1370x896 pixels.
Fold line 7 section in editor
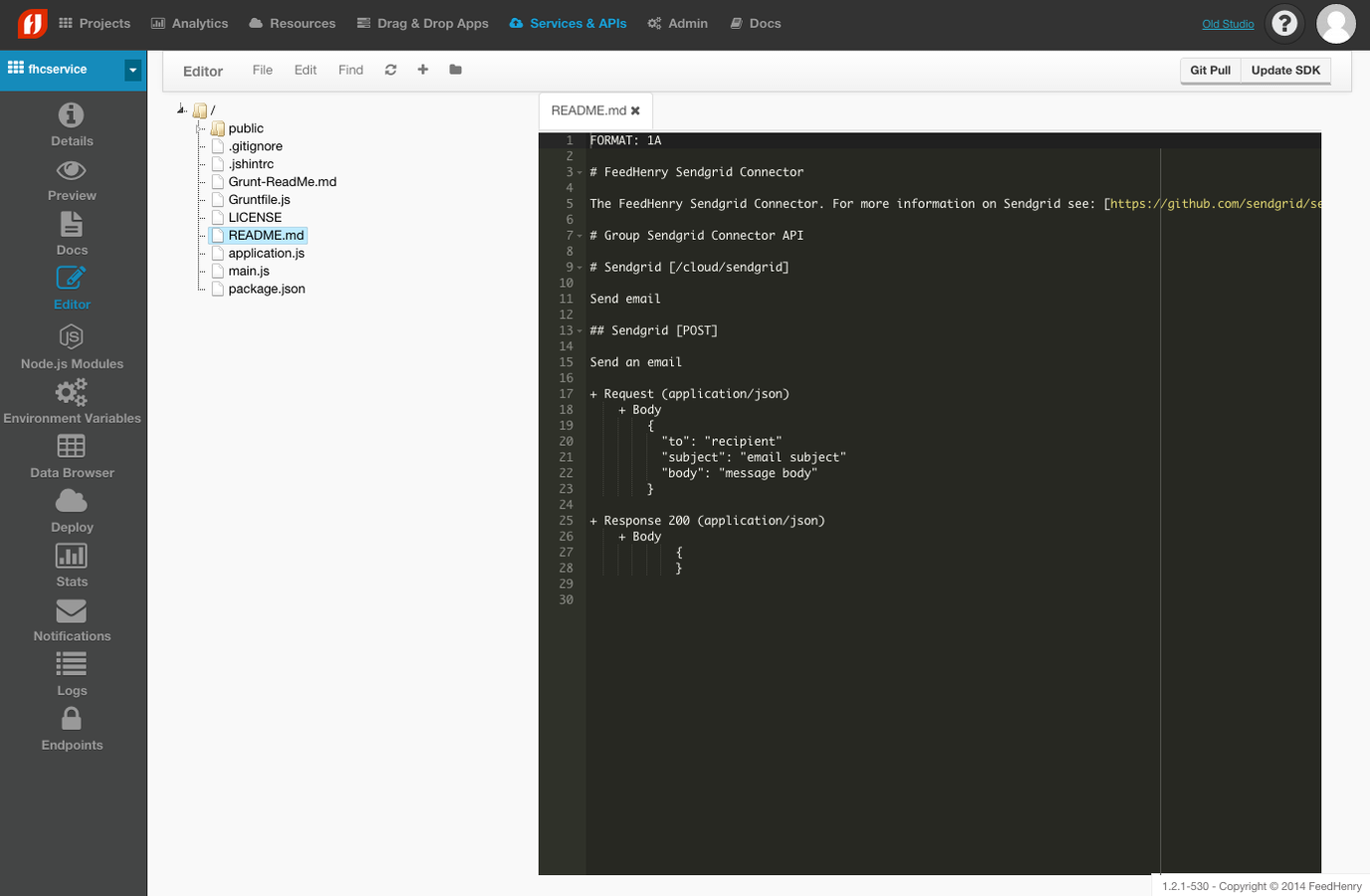click(579, 236)
